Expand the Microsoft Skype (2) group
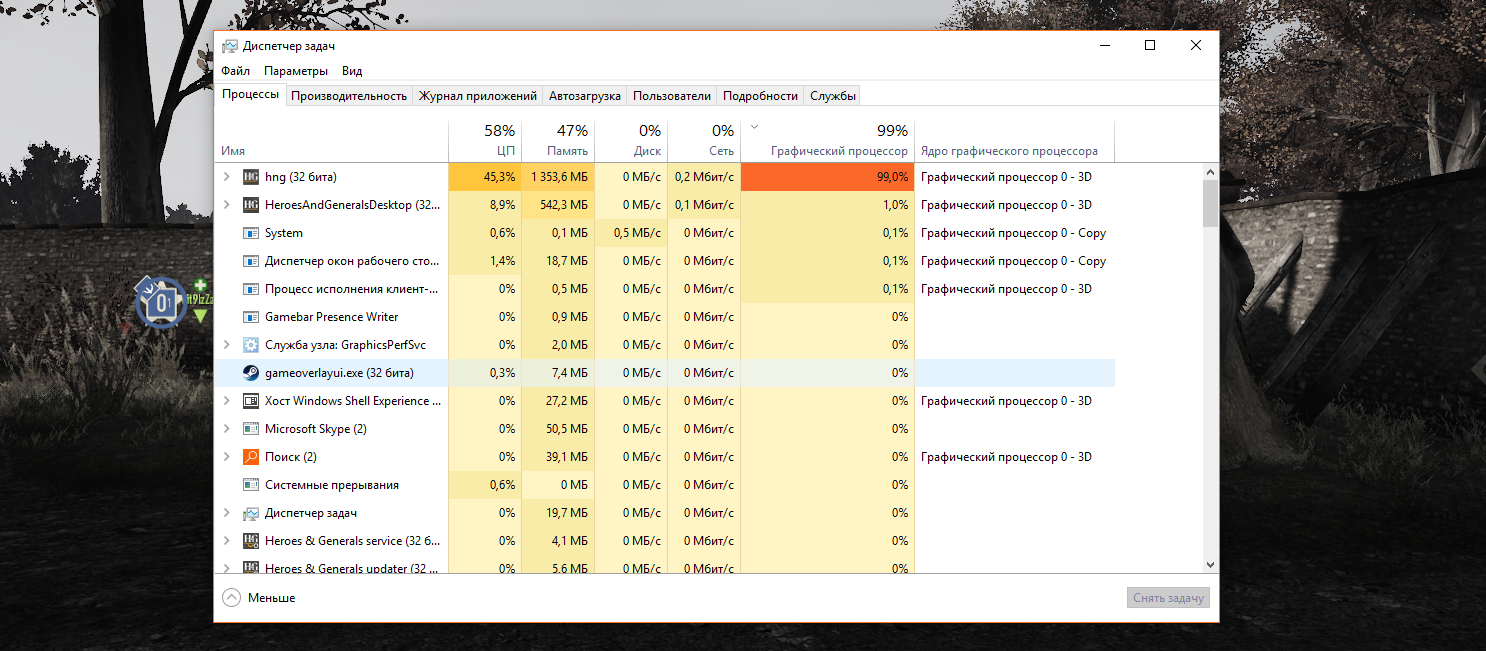 tap(227, 429)
